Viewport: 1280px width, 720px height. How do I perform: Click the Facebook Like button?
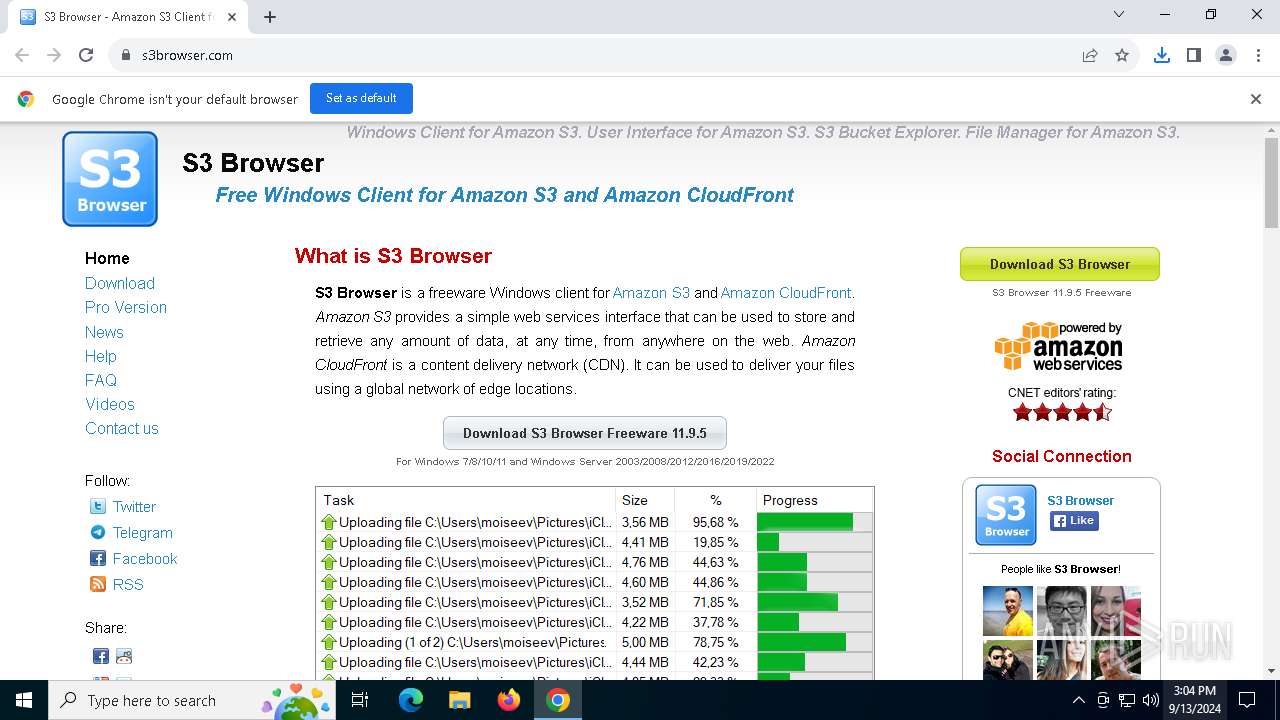pyautogui.click(x=1074, y=520)
